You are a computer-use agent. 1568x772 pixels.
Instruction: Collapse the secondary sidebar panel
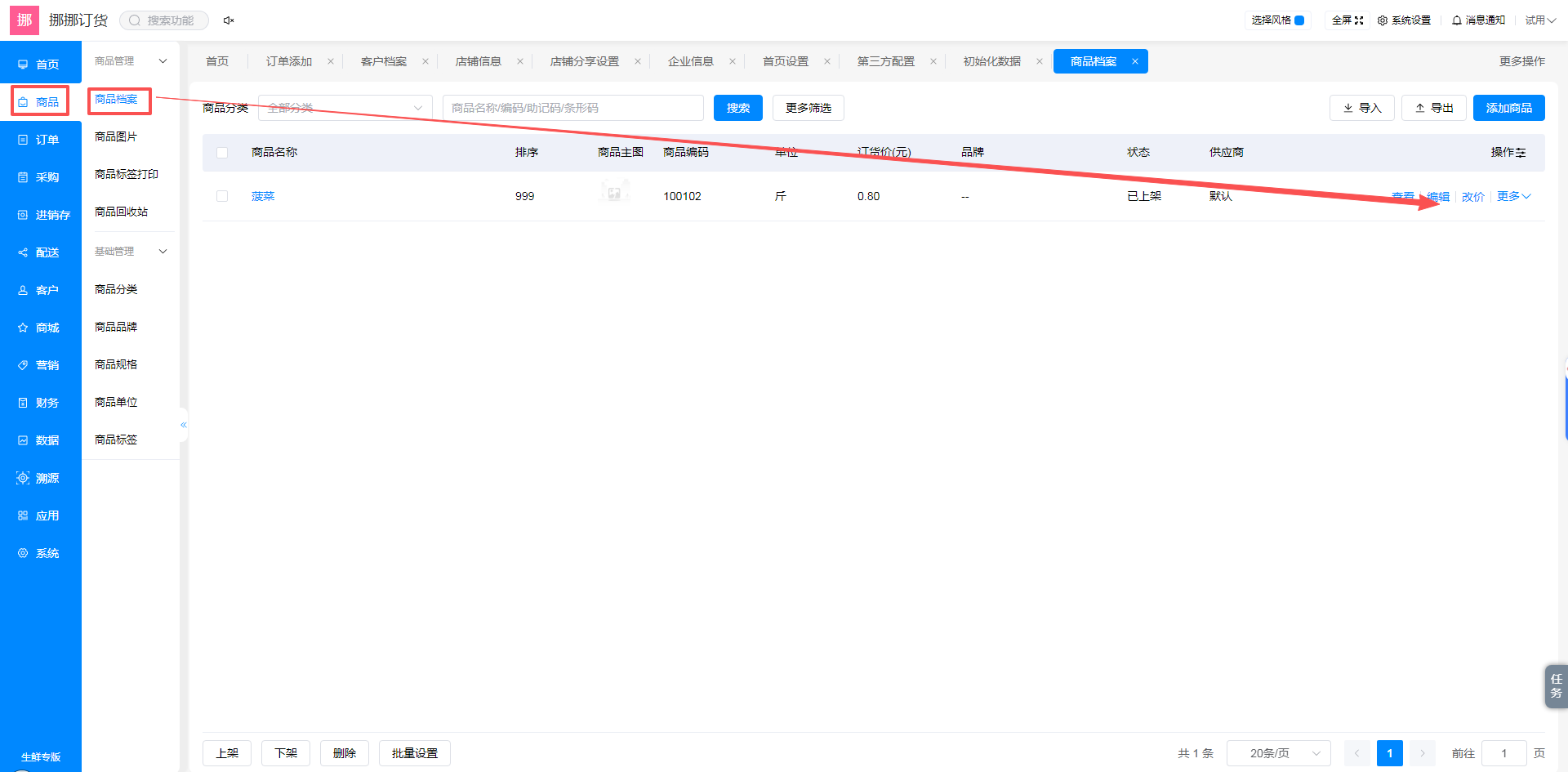pos(184,425)
